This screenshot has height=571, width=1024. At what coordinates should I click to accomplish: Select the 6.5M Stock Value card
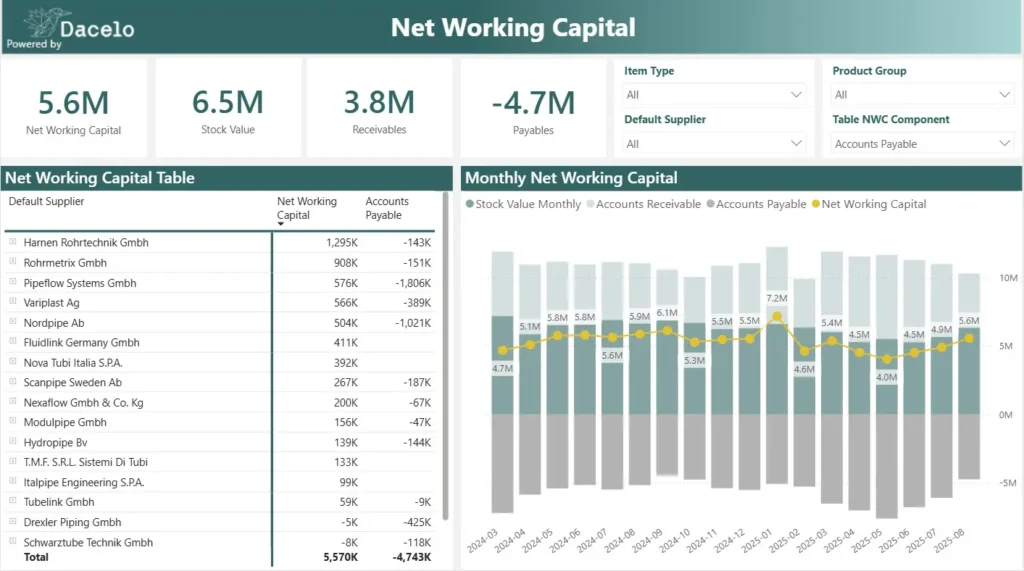coord(228,109)
